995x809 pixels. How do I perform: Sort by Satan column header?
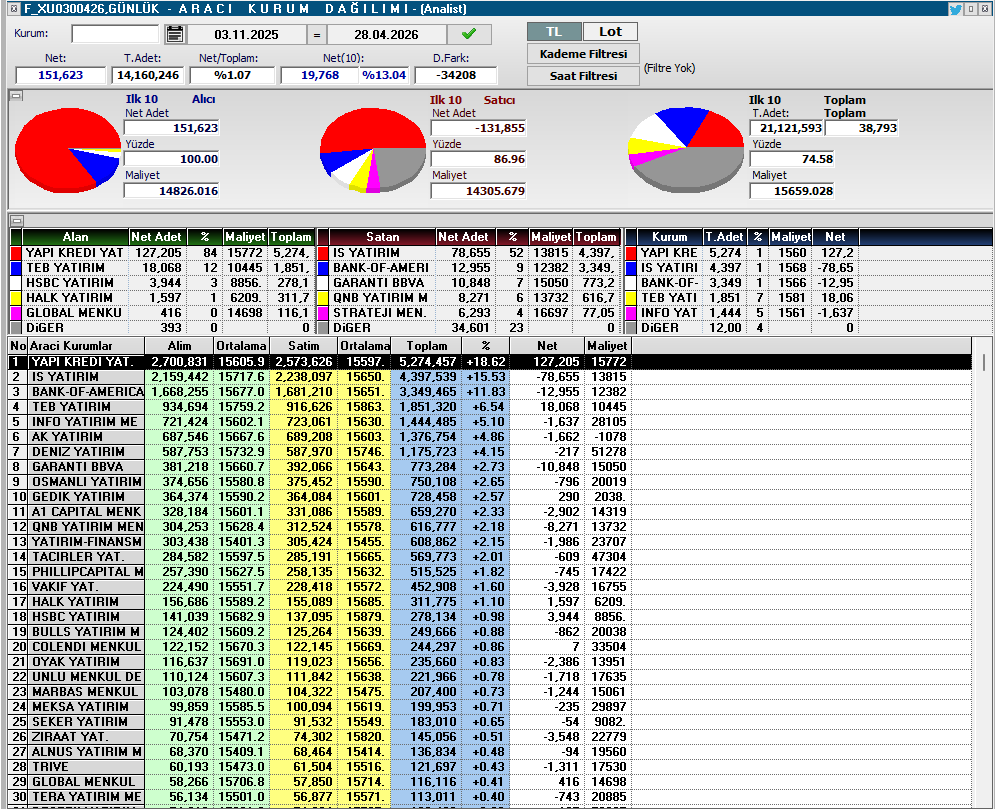pos(383,237)
